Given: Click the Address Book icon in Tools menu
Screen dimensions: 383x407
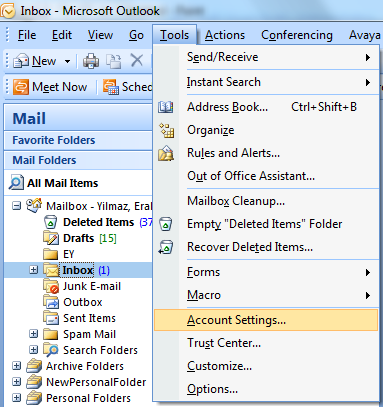Looking at the screenshot, I should point(166,107).
